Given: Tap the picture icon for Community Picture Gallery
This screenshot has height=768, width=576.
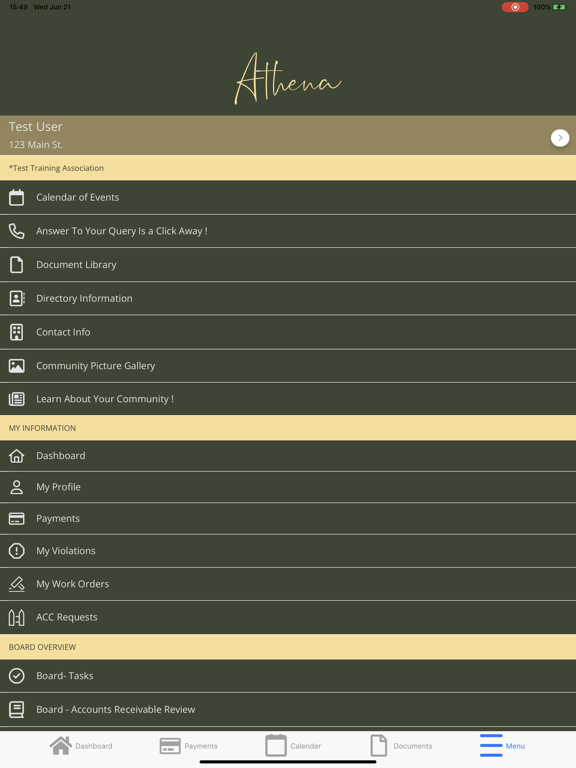Looking at the screenshot, I should click(17, 366).
